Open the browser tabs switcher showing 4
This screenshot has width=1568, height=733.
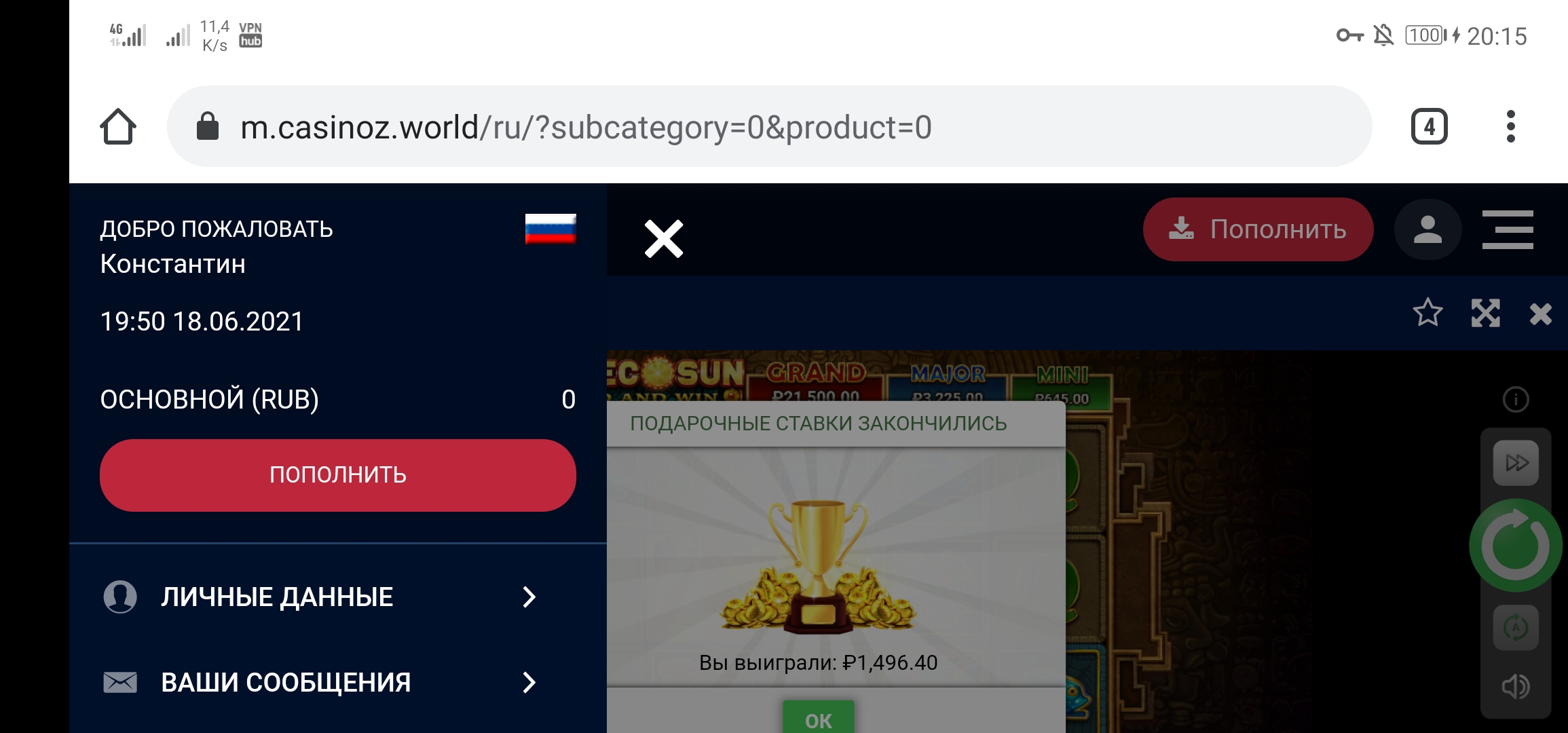pyautogui.click(x=1429, y=127)
